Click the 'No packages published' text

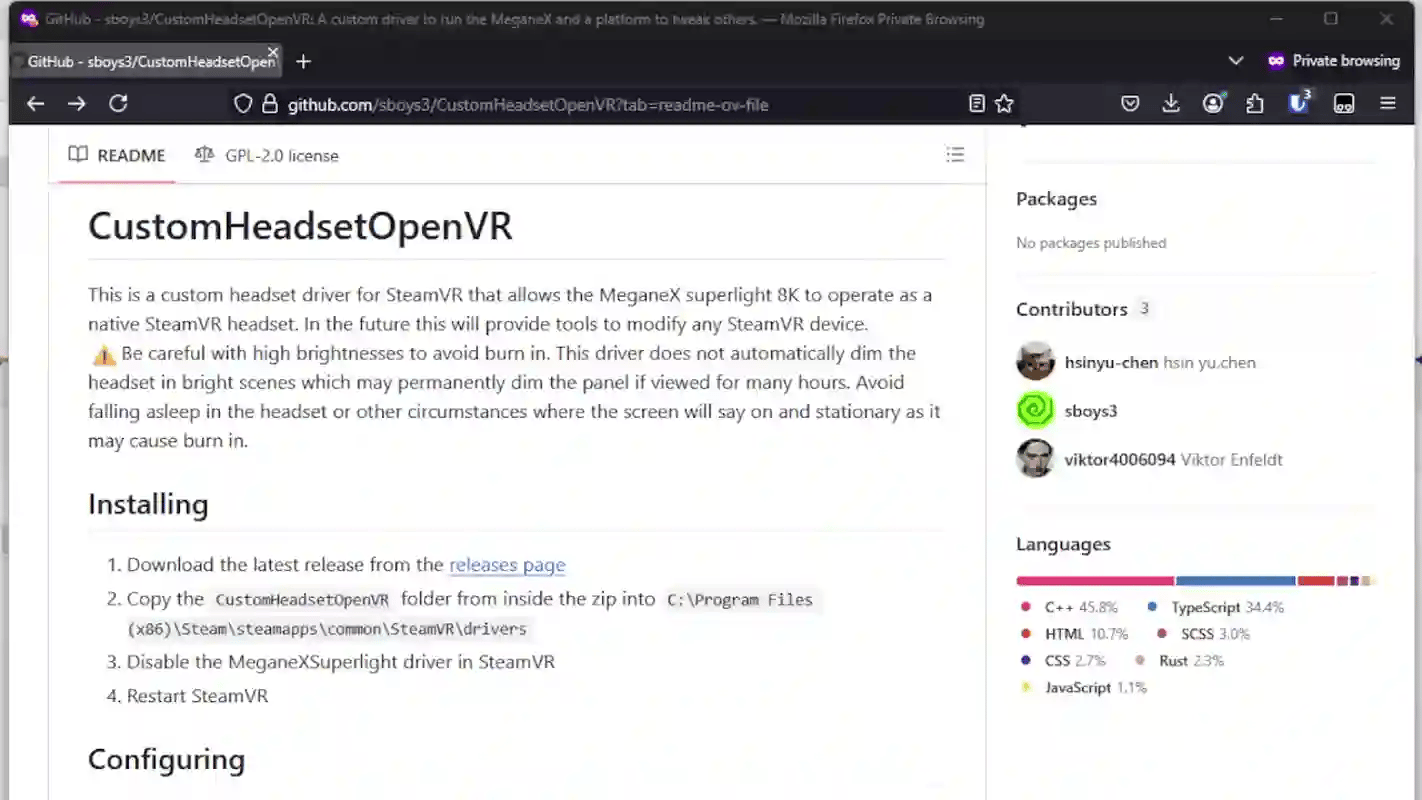1091,243
